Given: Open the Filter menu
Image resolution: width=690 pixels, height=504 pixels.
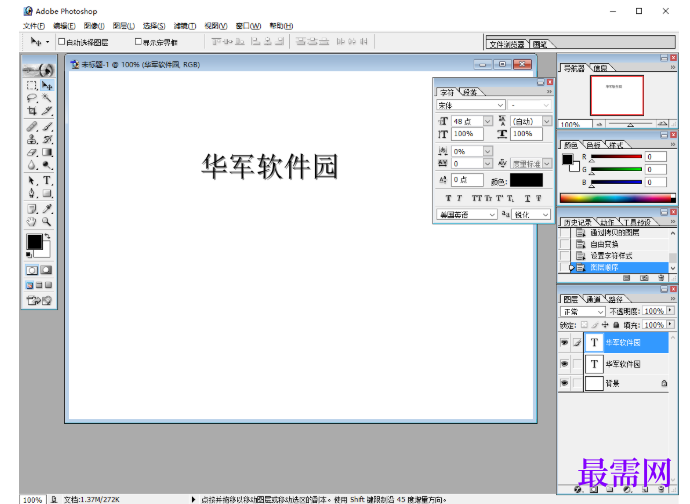Looking at the screenshot, I should coord(185,26).
